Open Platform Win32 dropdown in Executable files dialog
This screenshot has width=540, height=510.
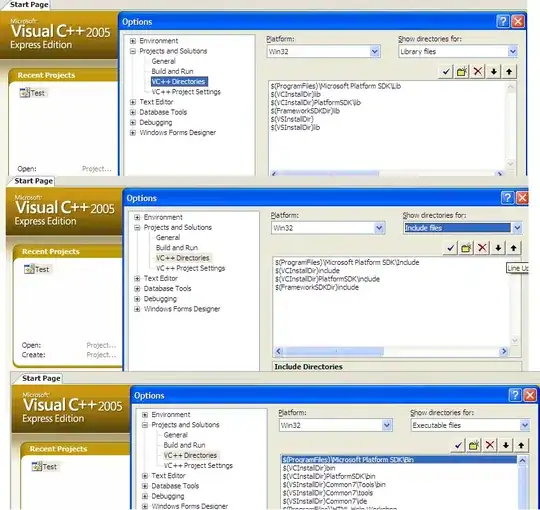pos(387,425)
